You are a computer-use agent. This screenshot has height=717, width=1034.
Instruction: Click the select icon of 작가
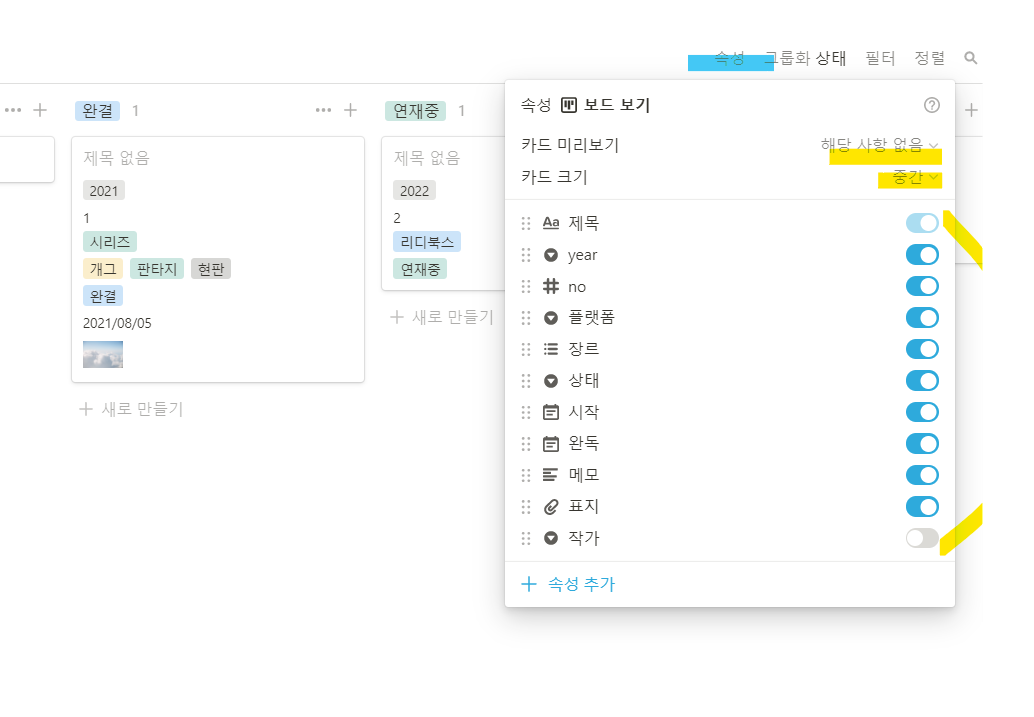coord(551,538)
